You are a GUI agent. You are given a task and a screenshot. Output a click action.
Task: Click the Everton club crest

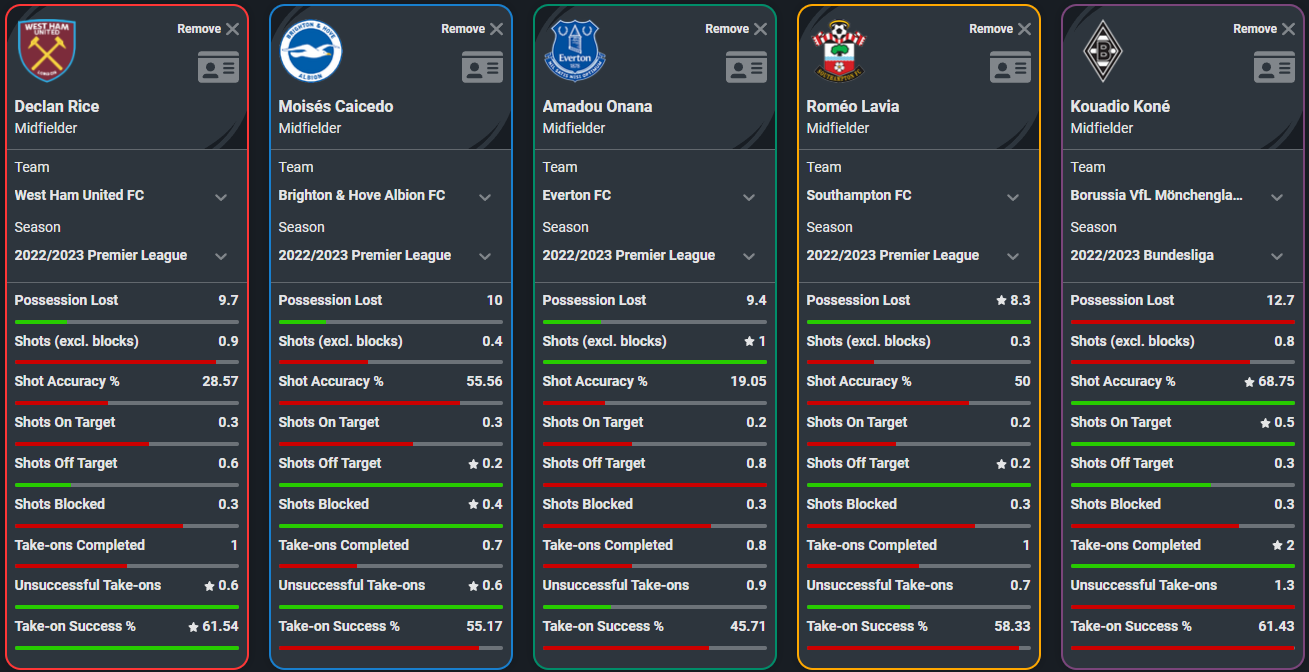point(575,51)
